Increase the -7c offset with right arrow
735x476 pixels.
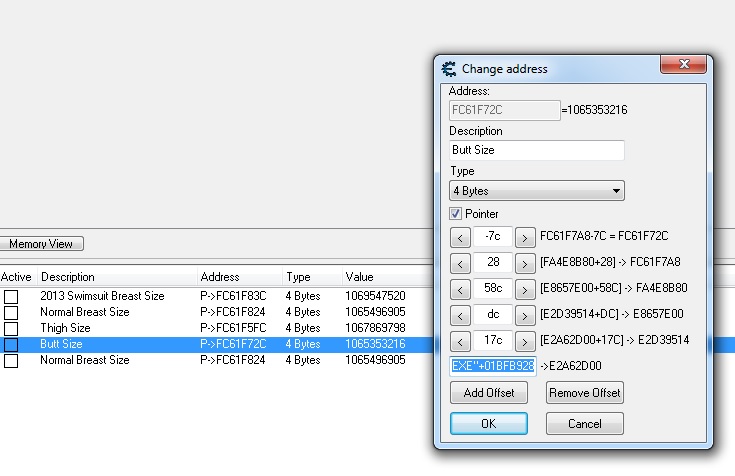pos(524,237)
